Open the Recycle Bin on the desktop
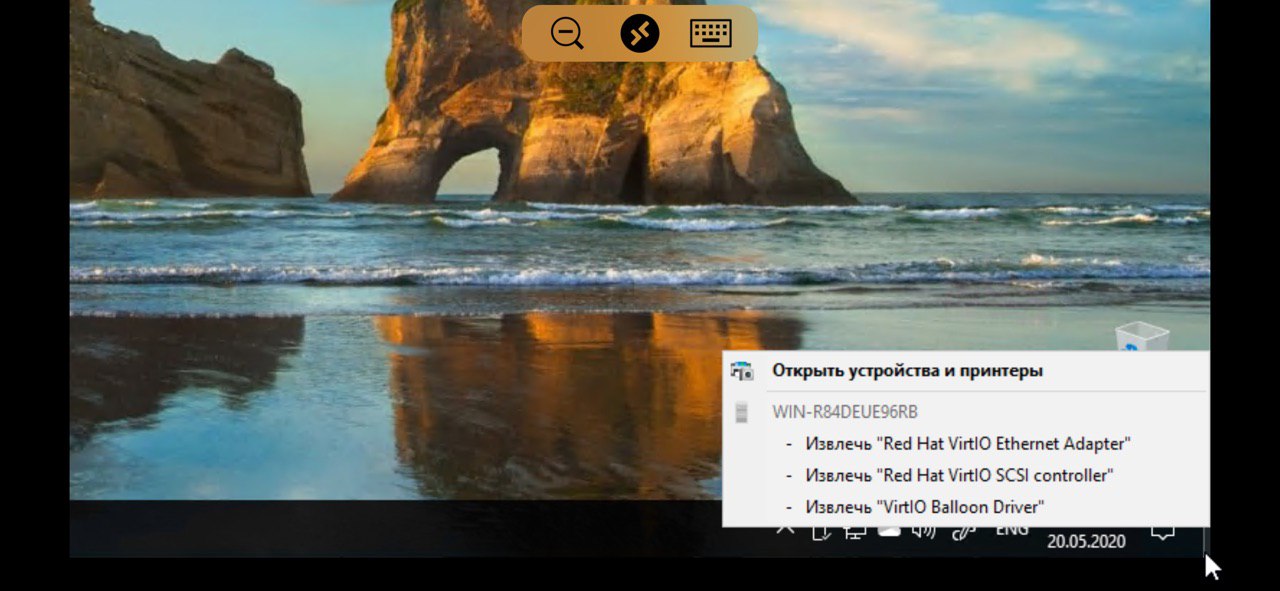 1142,338
